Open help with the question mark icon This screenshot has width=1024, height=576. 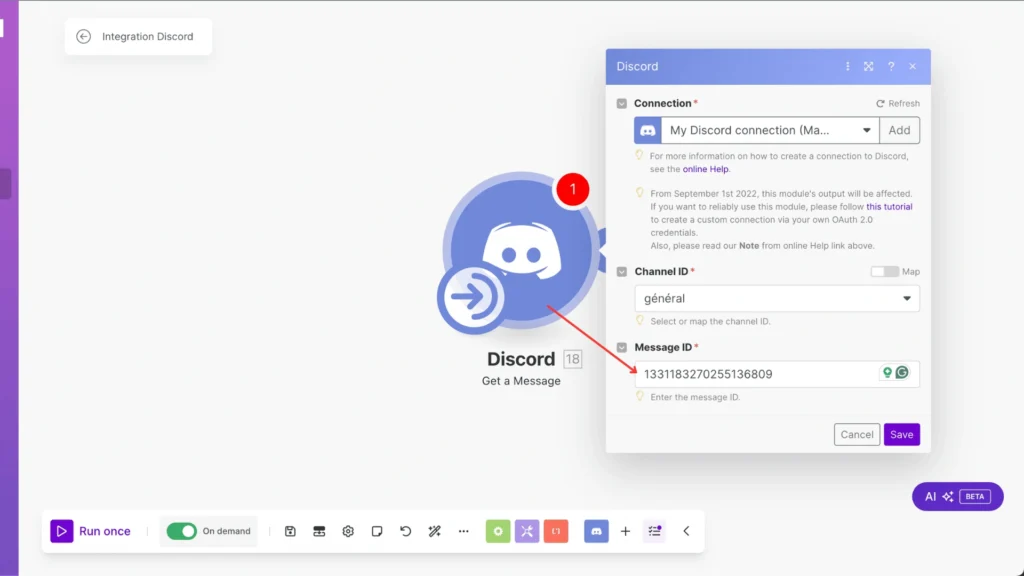tap(891, 67)
